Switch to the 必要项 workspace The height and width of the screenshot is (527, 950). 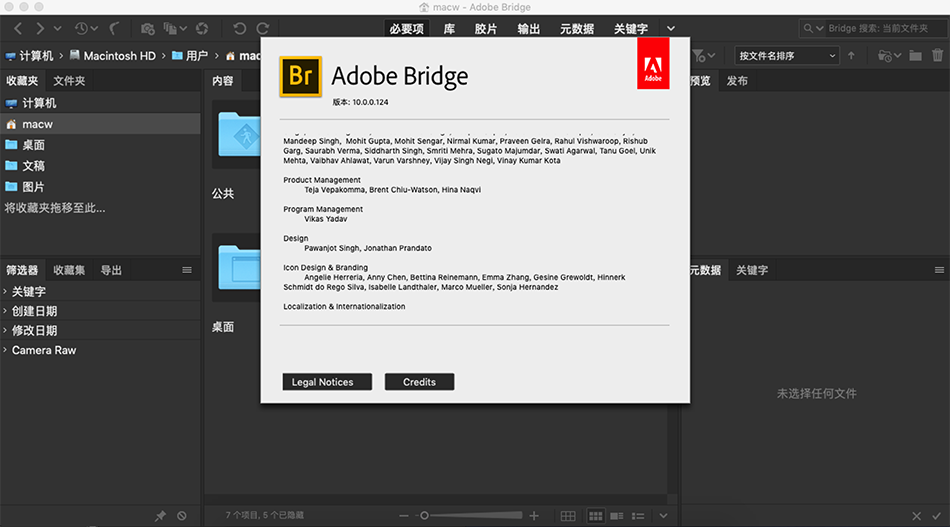(406, 28)
